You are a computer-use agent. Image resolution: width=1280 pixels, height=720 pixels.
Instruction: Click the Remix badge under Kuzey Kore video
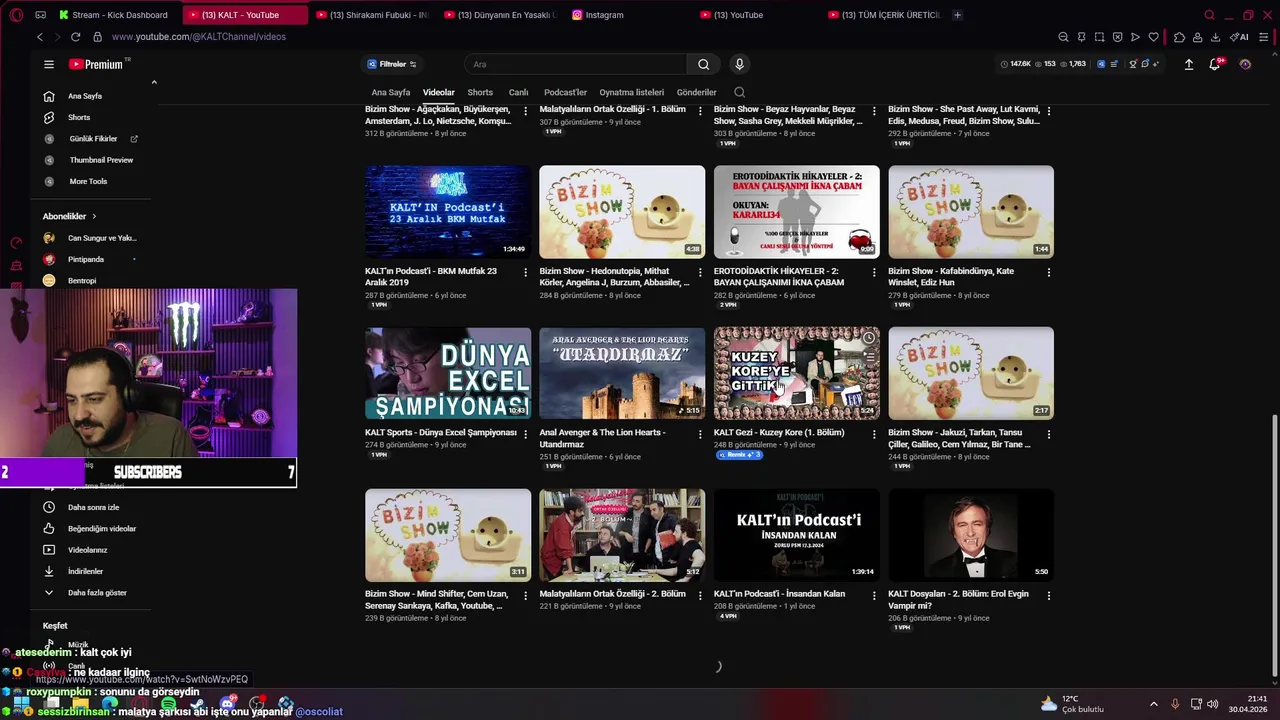coord(740,455)
